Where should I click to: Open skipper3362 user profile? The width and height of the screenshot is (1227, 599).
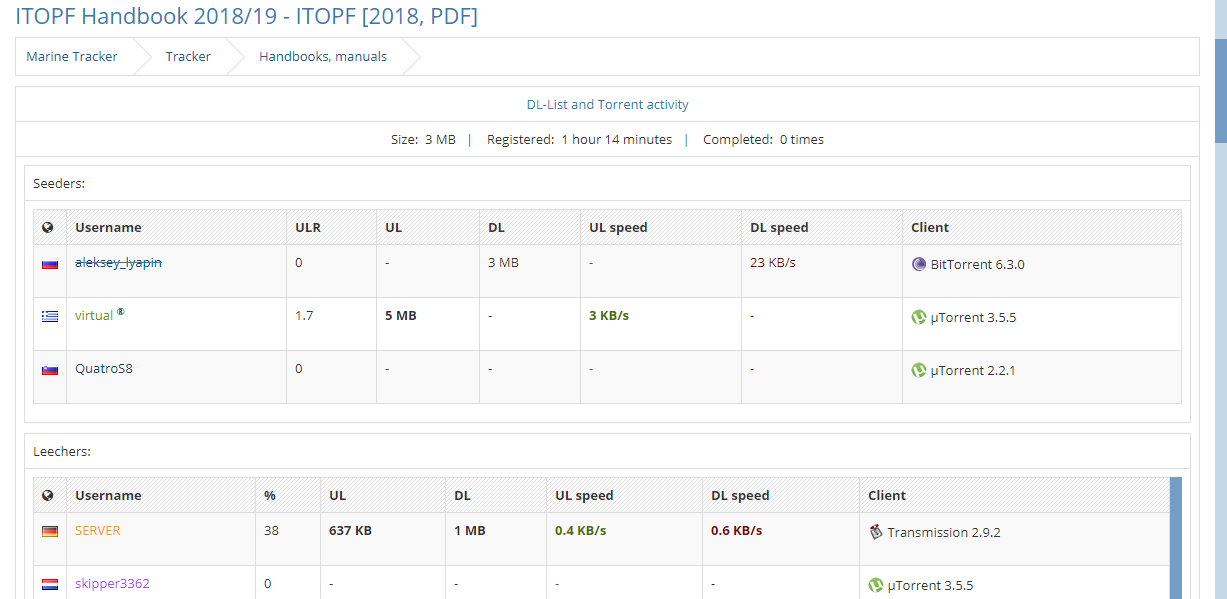pos(112,584)
